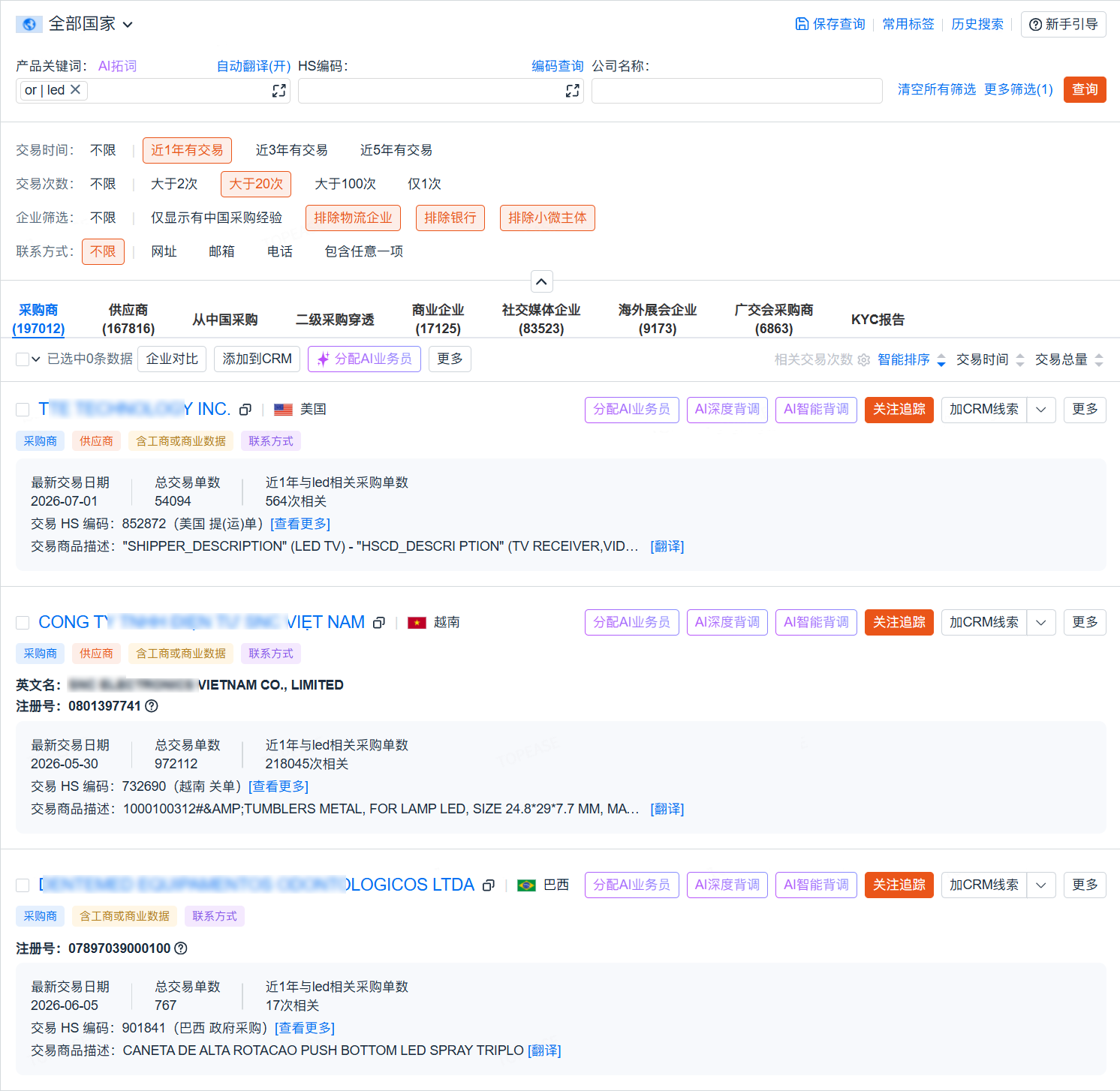Tick the checkbox for the 巴西 company

(23, 885)
